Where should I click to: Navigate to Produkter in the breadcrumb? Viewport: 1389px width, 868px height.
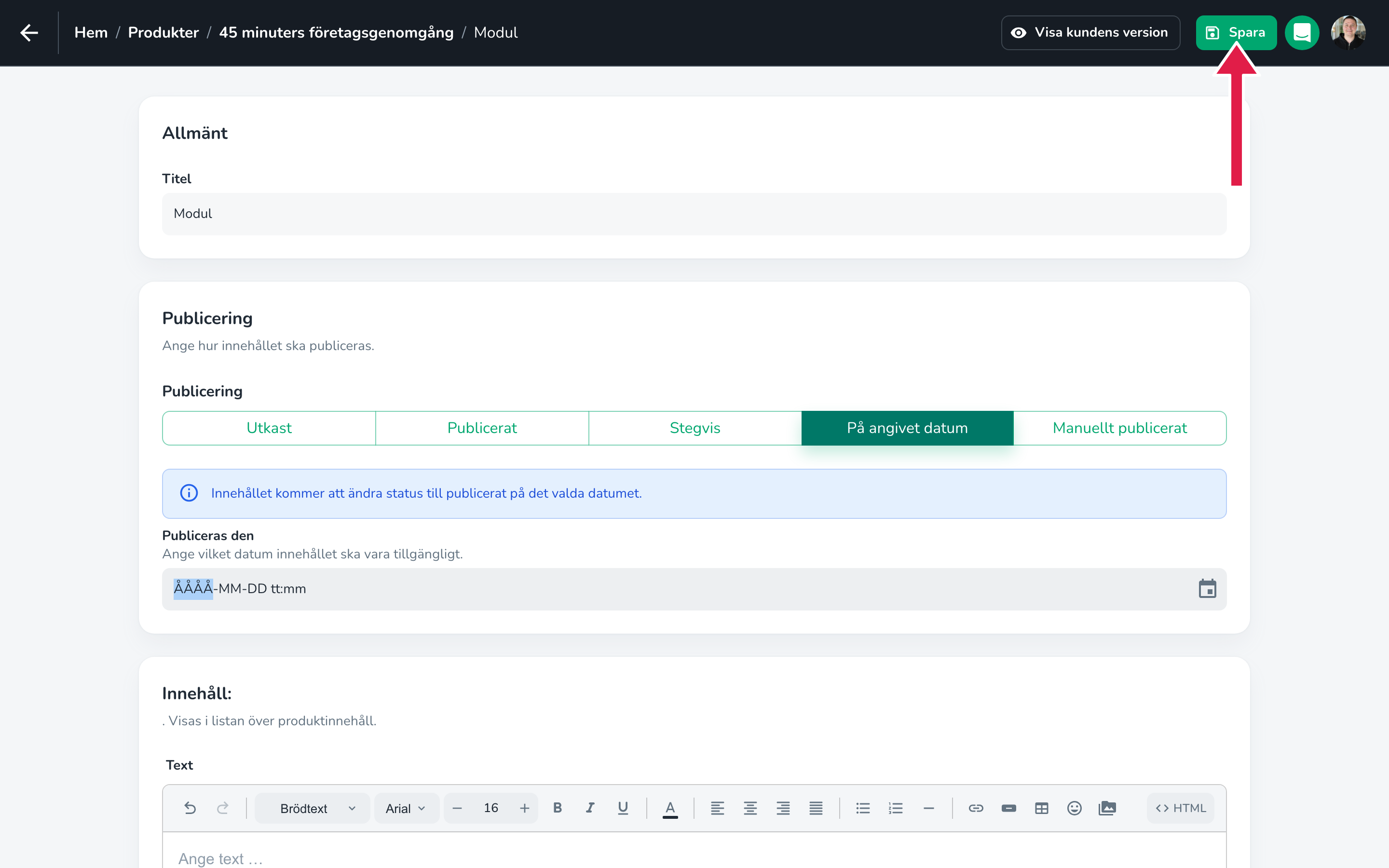(x=163, y=33)
